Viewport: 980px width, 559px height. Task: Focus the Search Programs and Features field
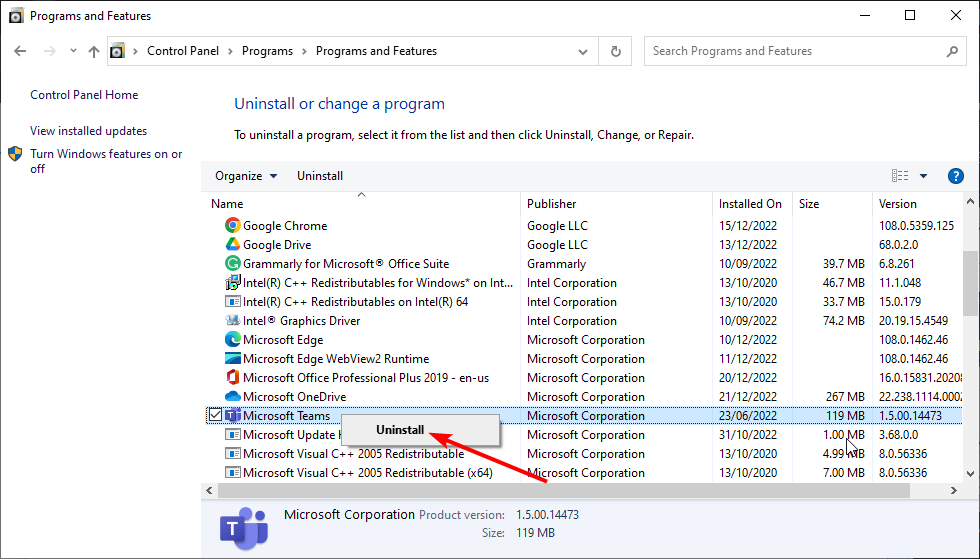[x=805, y=51]
